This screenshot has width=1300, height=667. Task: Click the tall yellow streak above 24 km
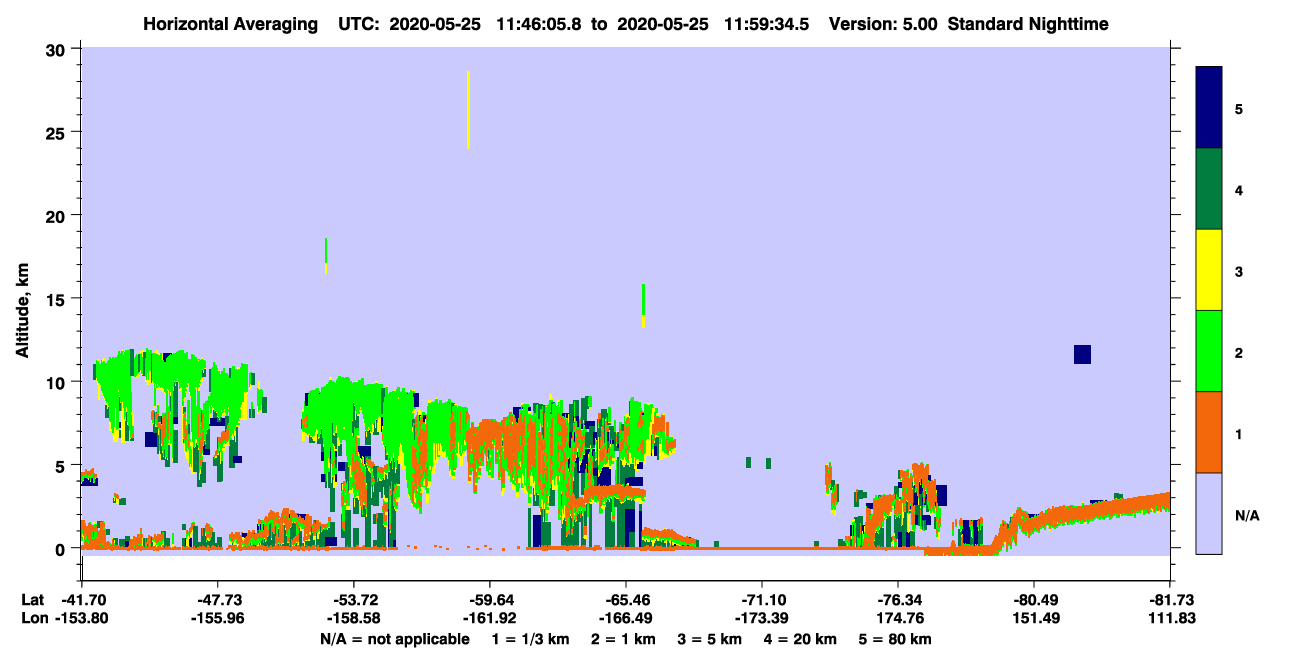[468, 110]
